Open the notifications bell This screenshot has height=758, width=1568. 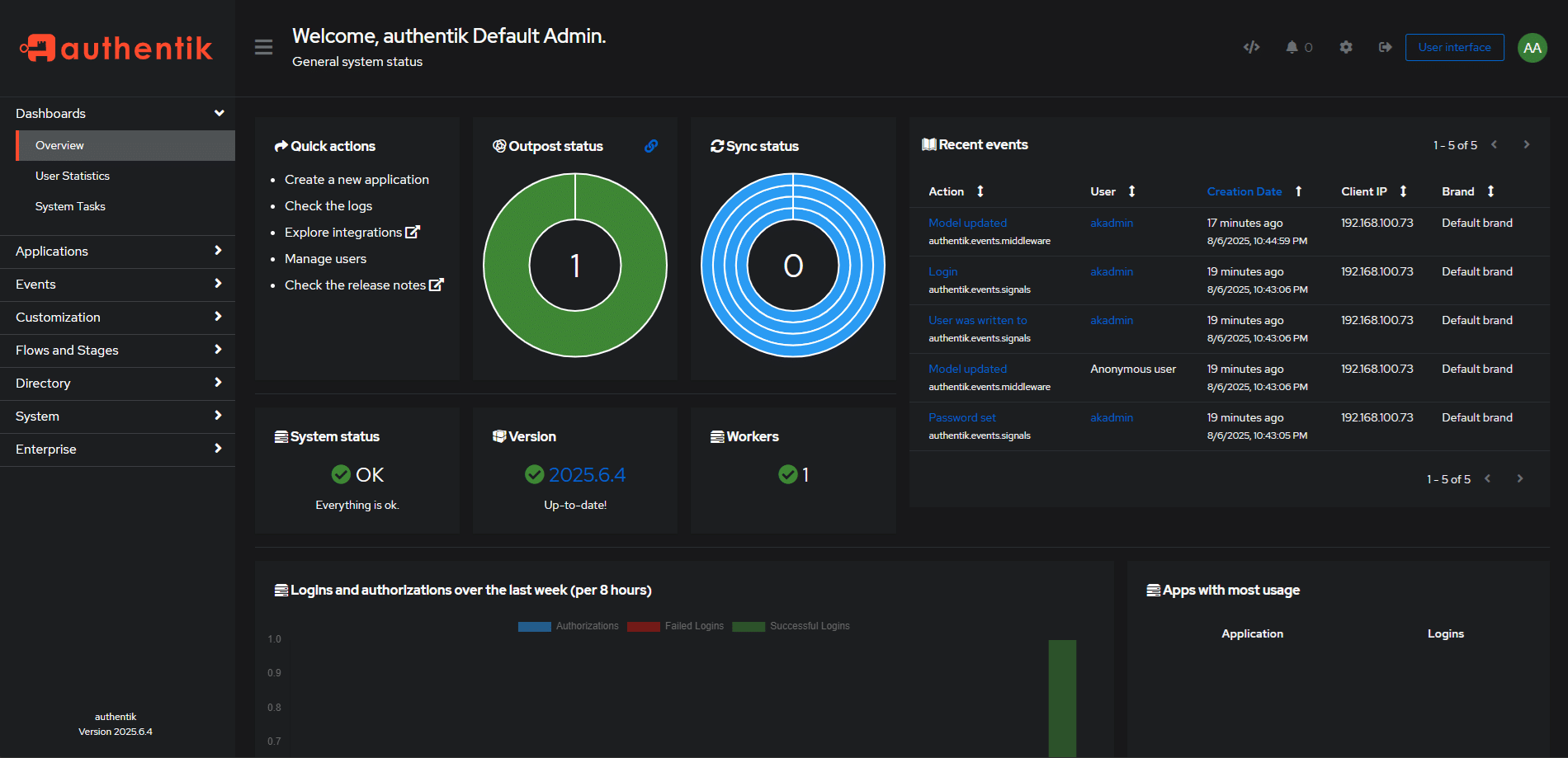[x=1292, y=47]
